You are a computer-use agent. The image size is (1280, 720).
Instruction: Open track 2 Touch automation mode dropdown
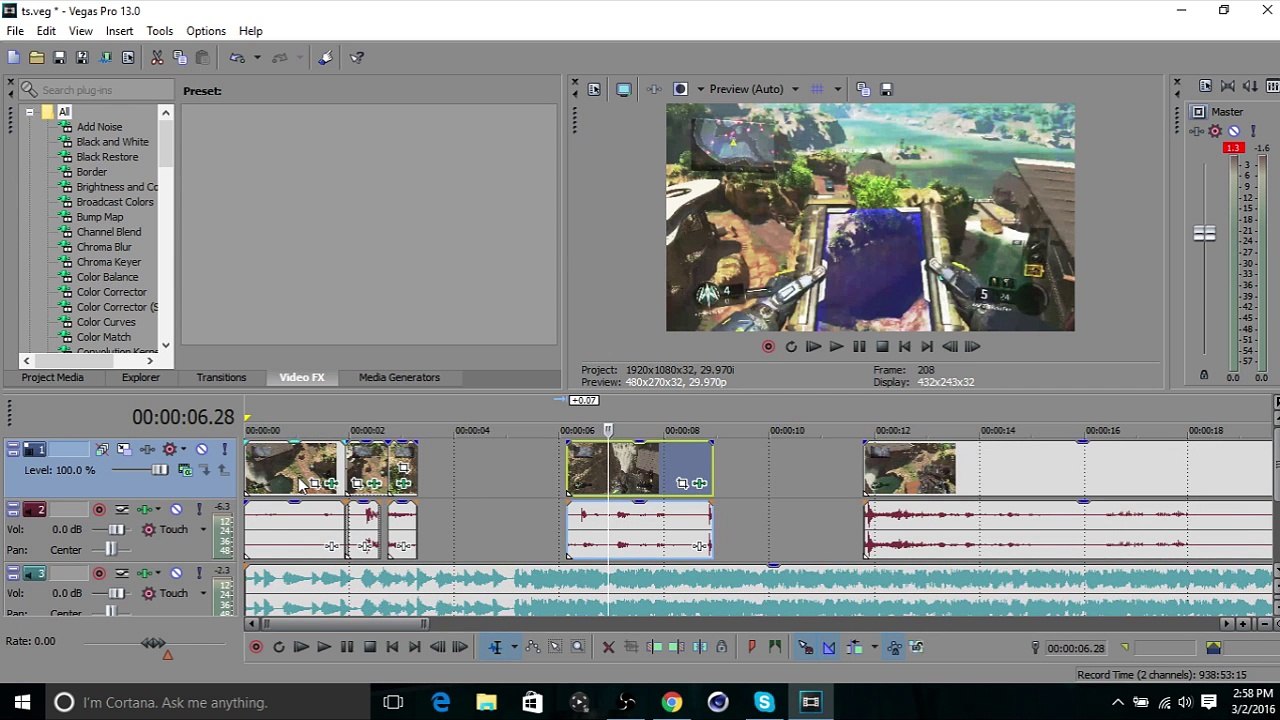[203, 530]
